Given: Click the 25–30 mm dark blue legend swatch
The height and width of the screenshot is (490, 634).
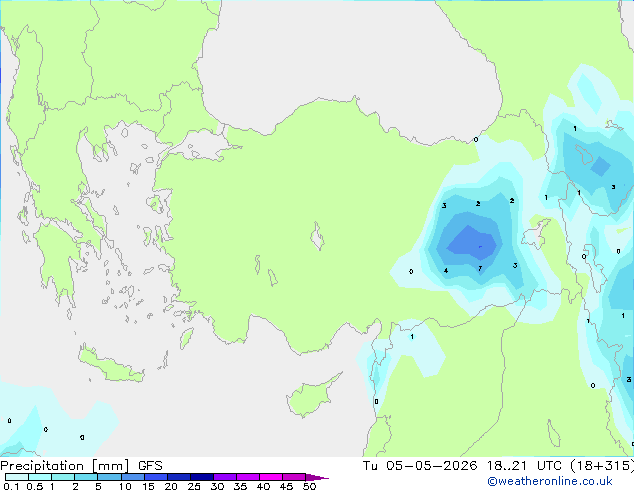Looking at the screenshot, I should tap(201, 477).
